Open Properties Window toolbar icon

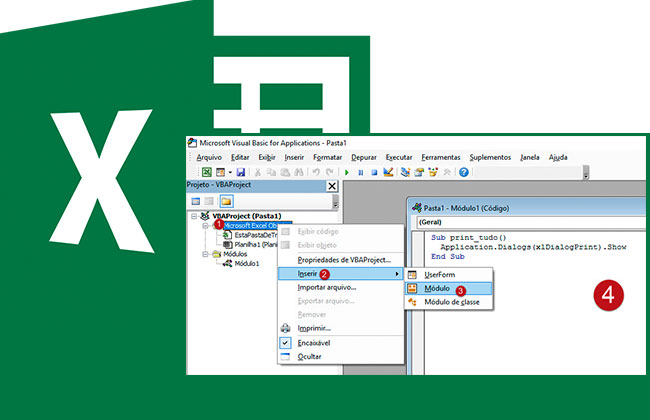click(419, 172)
